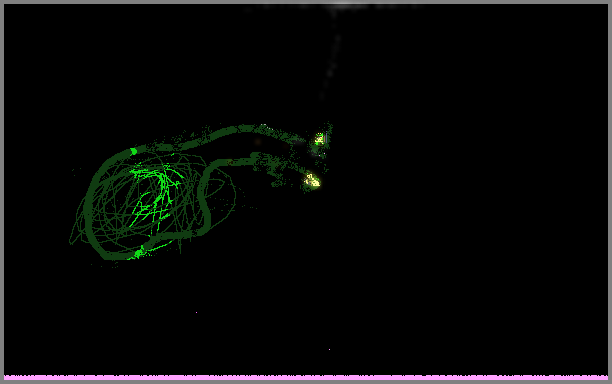Click the pink bar along the bottom
Image resolution: width=612 pixels, height=384 pixels.
306,377
